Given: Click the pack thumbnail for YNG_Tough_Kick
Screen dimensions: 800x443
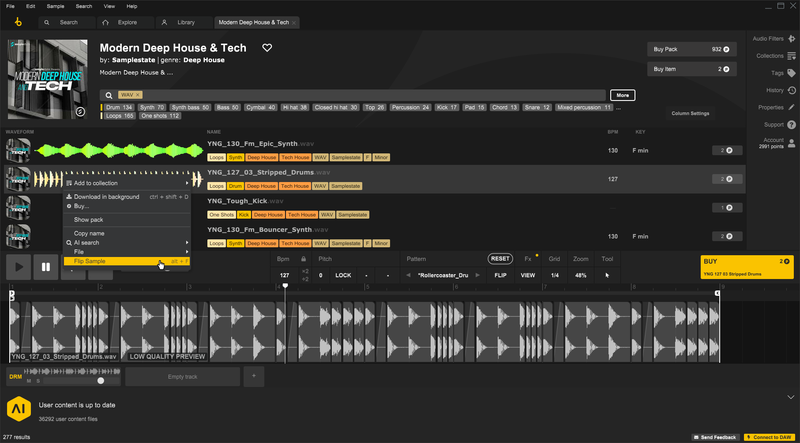Looking at the screenshot, I should pyautogui.click(x=18, y=207).
